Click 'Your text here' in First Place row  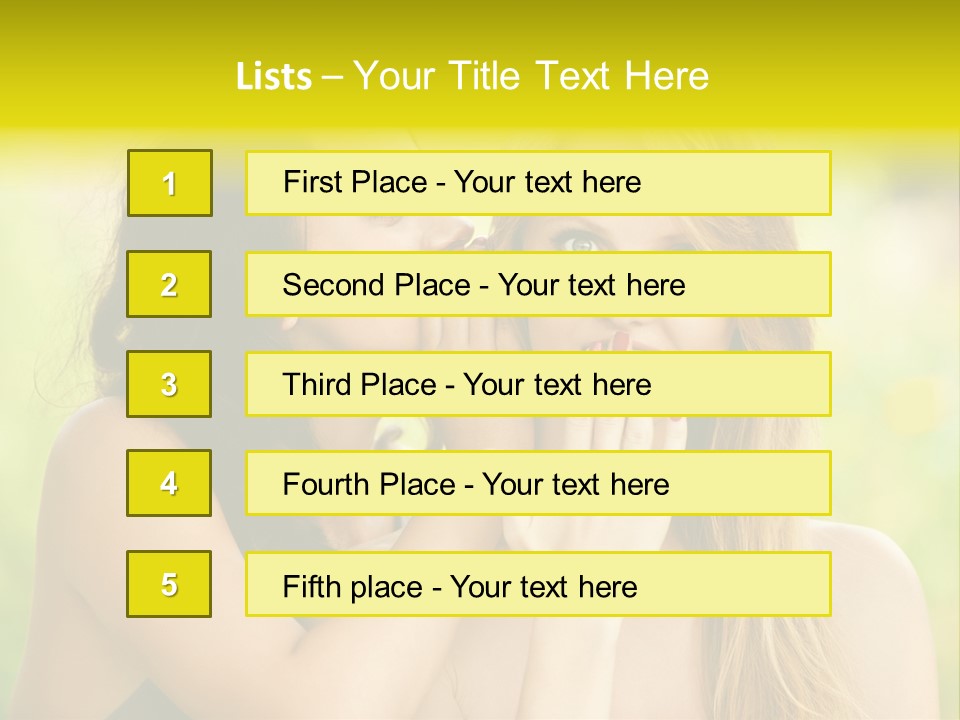pos(547,182)
